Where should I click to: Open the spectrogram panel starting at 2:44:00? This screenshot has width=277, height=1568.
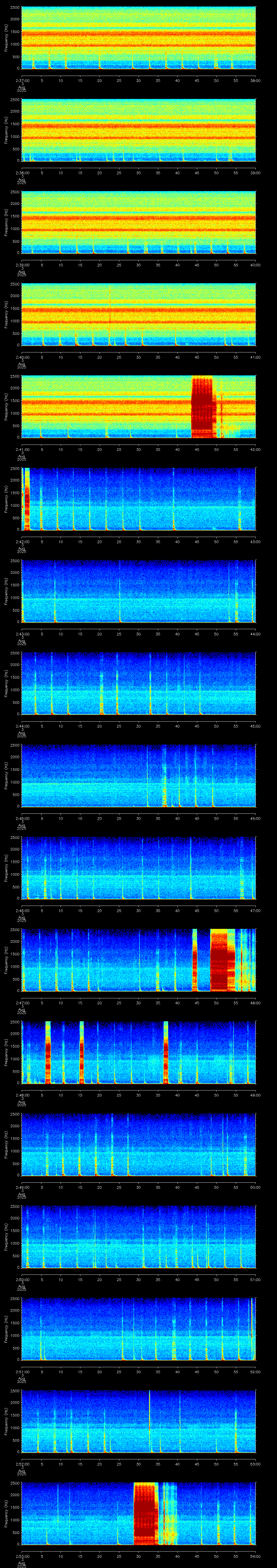[139, 683]
